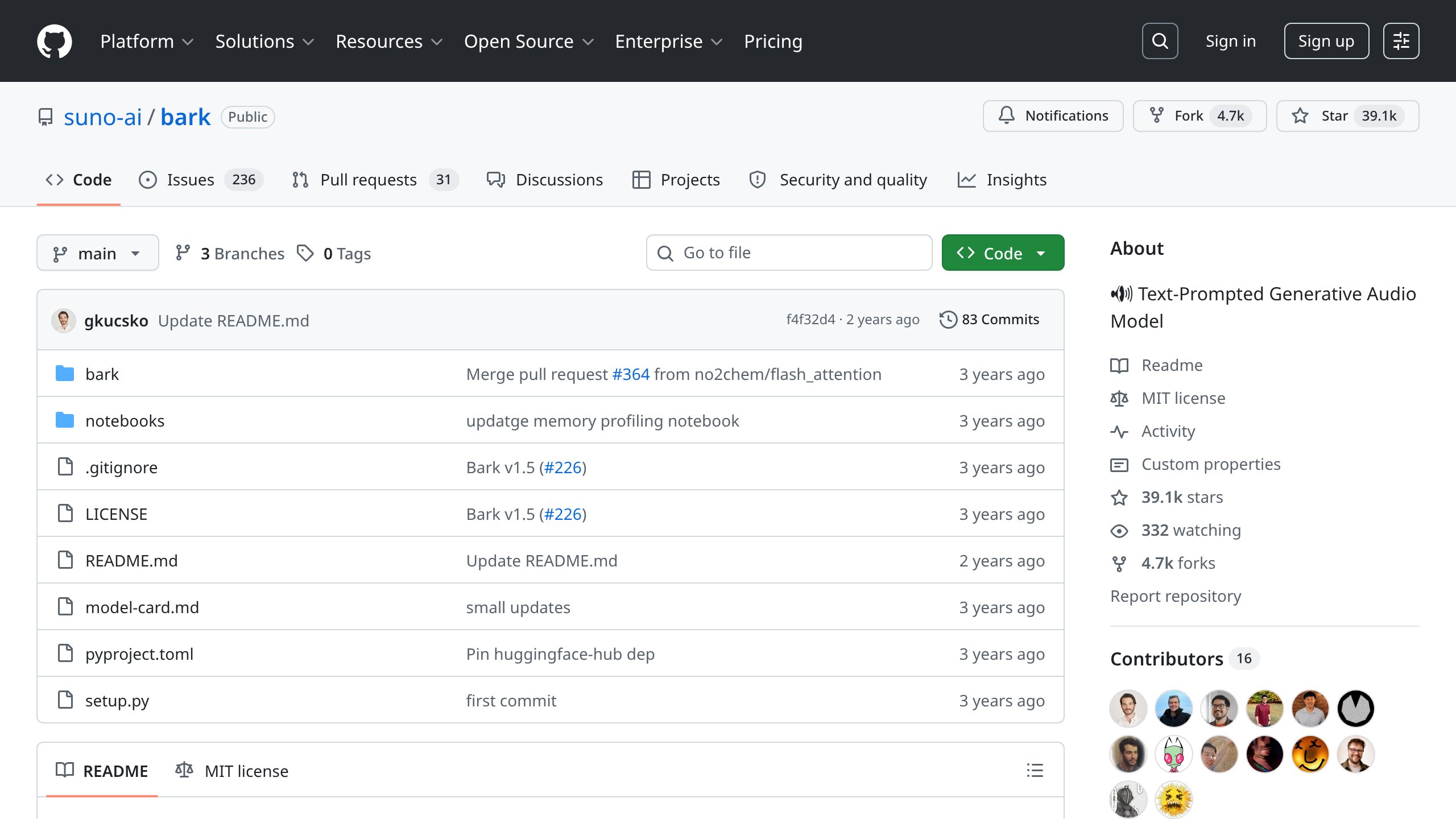Click gkucsko's avatar on latest commit
This screenshot has width=1456, height=819.
(x=64, y=321)
